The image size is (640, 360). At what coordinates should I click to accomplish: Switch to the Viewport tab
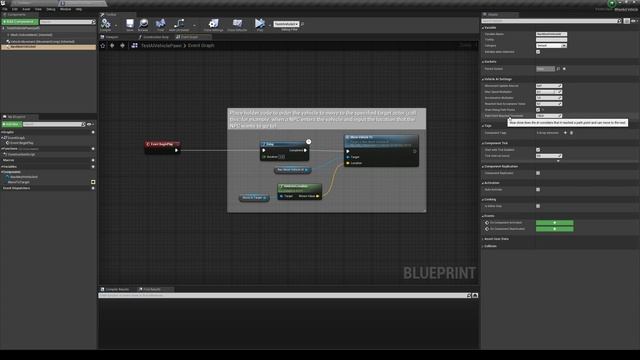click(x=111, y=37)
